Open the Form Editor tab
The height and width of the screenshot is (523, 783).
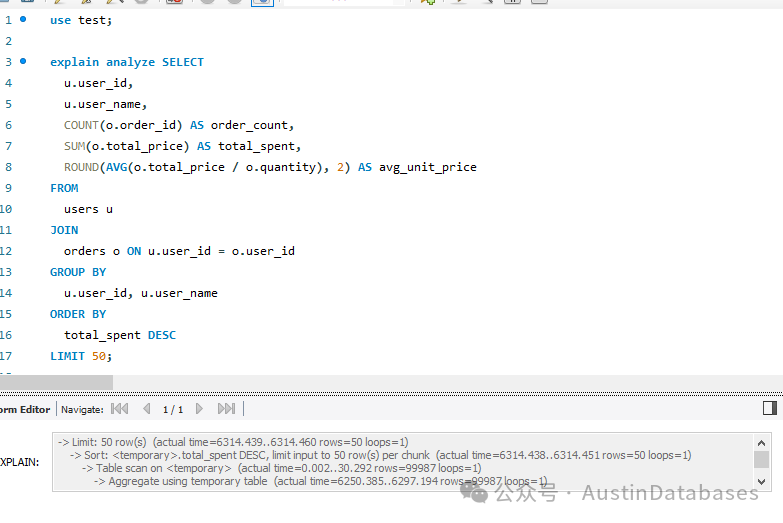pos(25,410)
